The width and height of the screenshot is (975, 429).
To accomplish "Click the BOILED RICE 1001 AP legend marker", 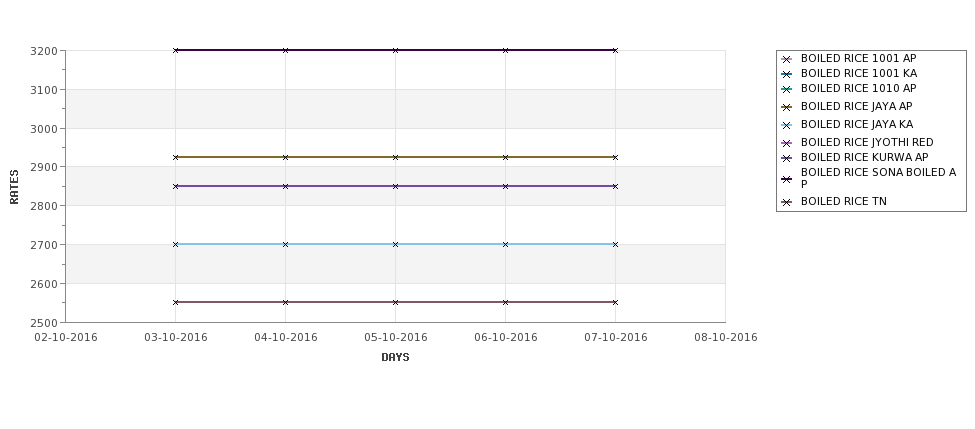I will 787,60.
